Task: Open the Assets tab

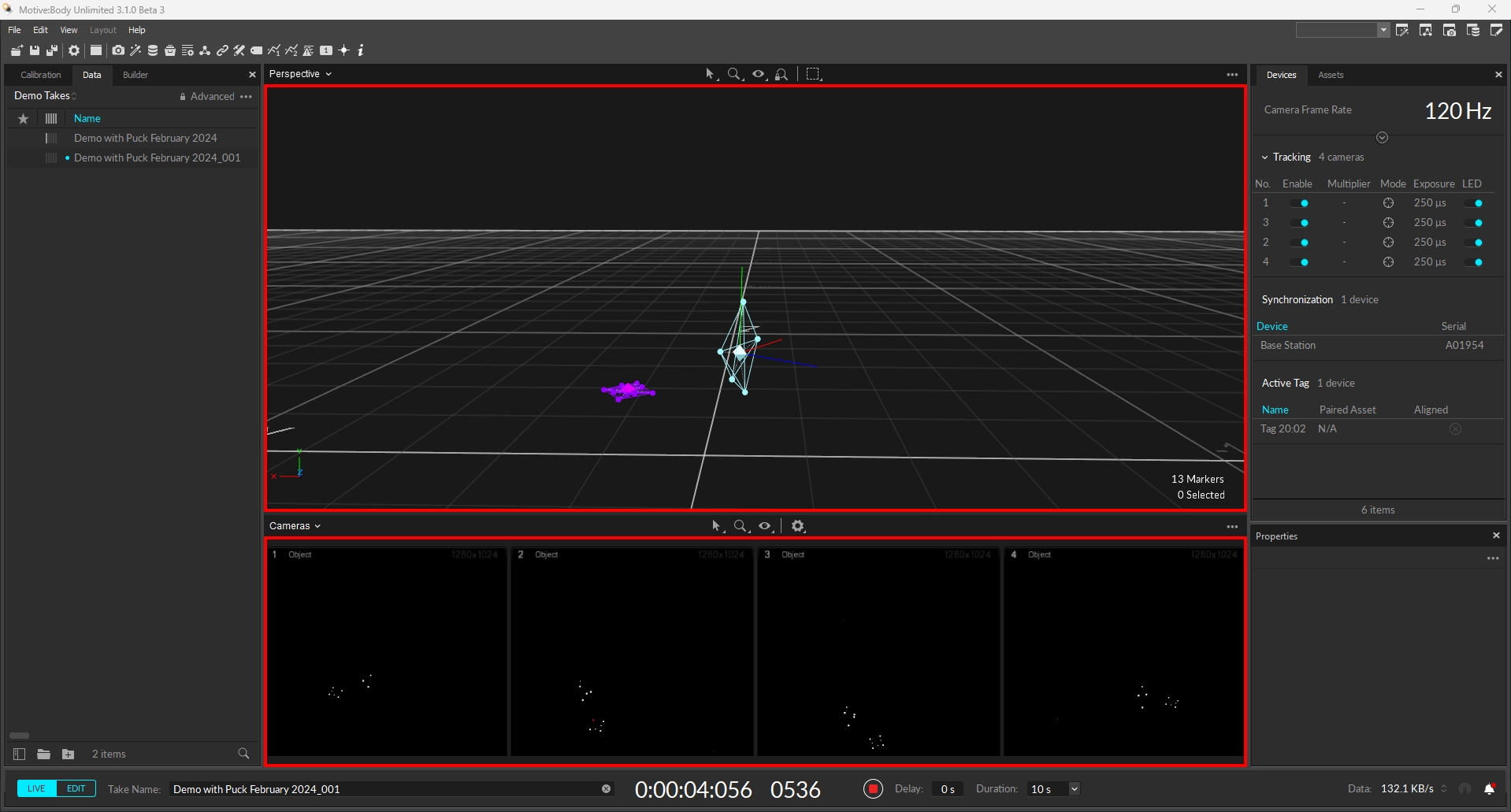Action: (x=1331, y=75)
